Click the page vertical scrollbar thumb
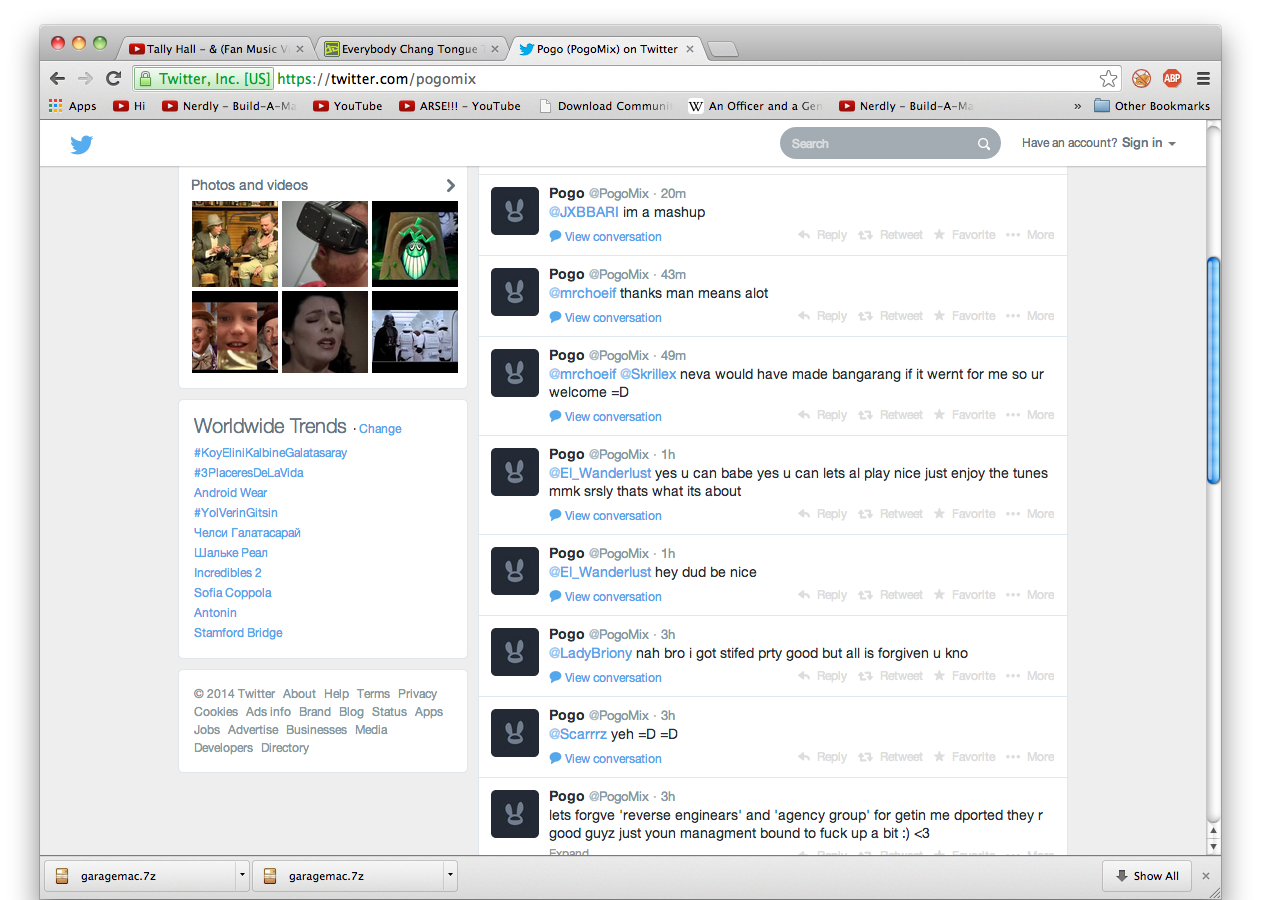The image size is (1261, 900). click(x=1213, y=370)
